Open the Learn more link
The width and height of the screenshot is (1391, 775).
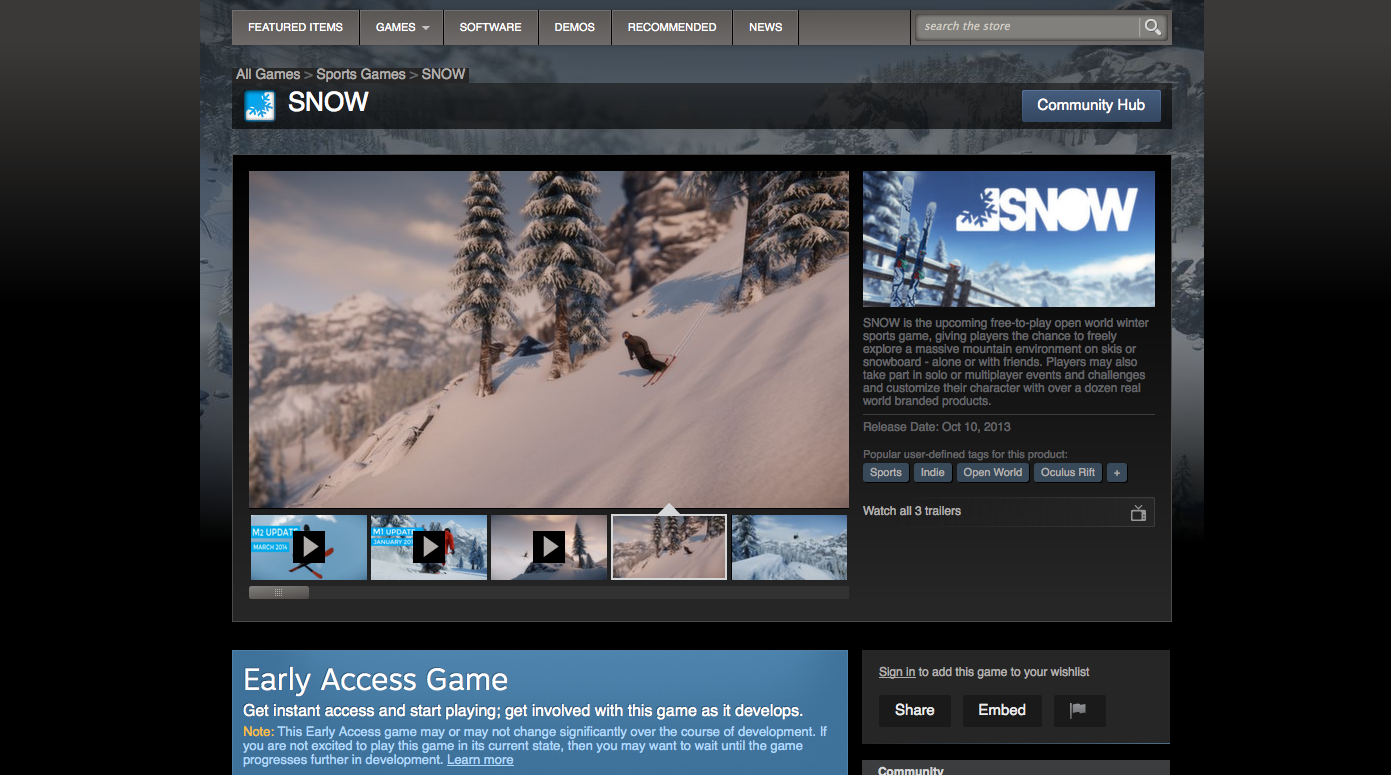tap(480, 760)
